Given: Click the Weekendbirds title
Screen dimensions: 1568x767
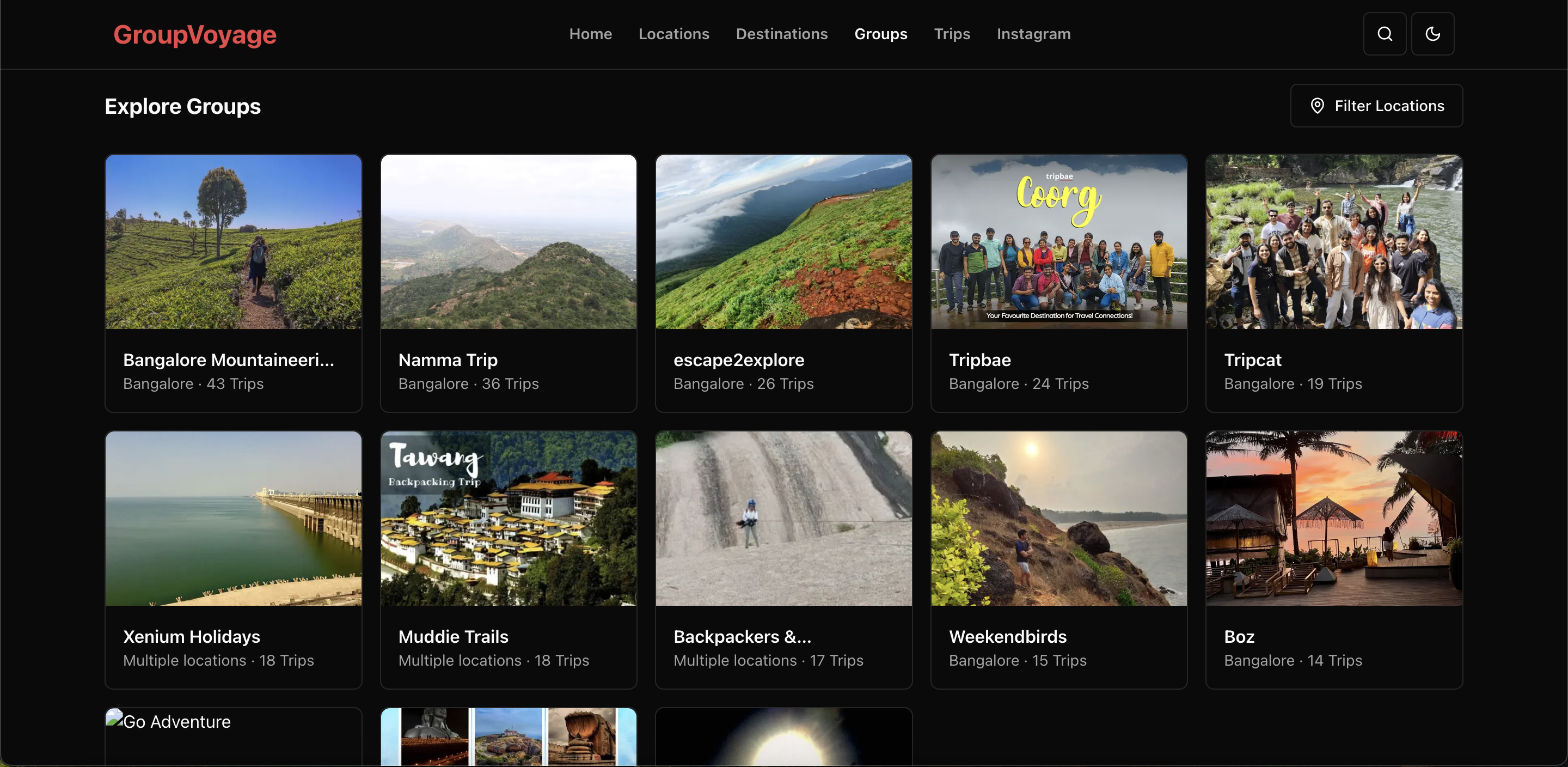Looking at the screenshot, I should click(x=1007, y=637).
